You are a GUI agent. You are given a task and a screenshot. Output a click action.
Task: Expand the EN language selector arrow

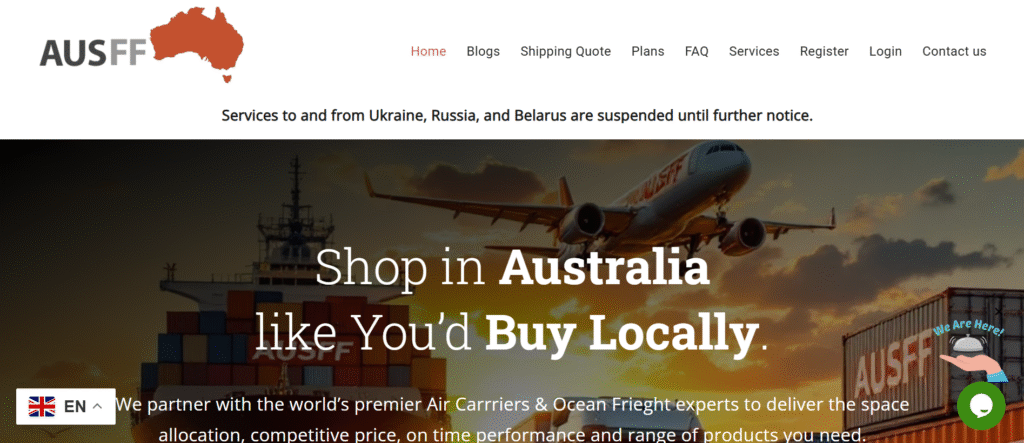coord(97,406)
